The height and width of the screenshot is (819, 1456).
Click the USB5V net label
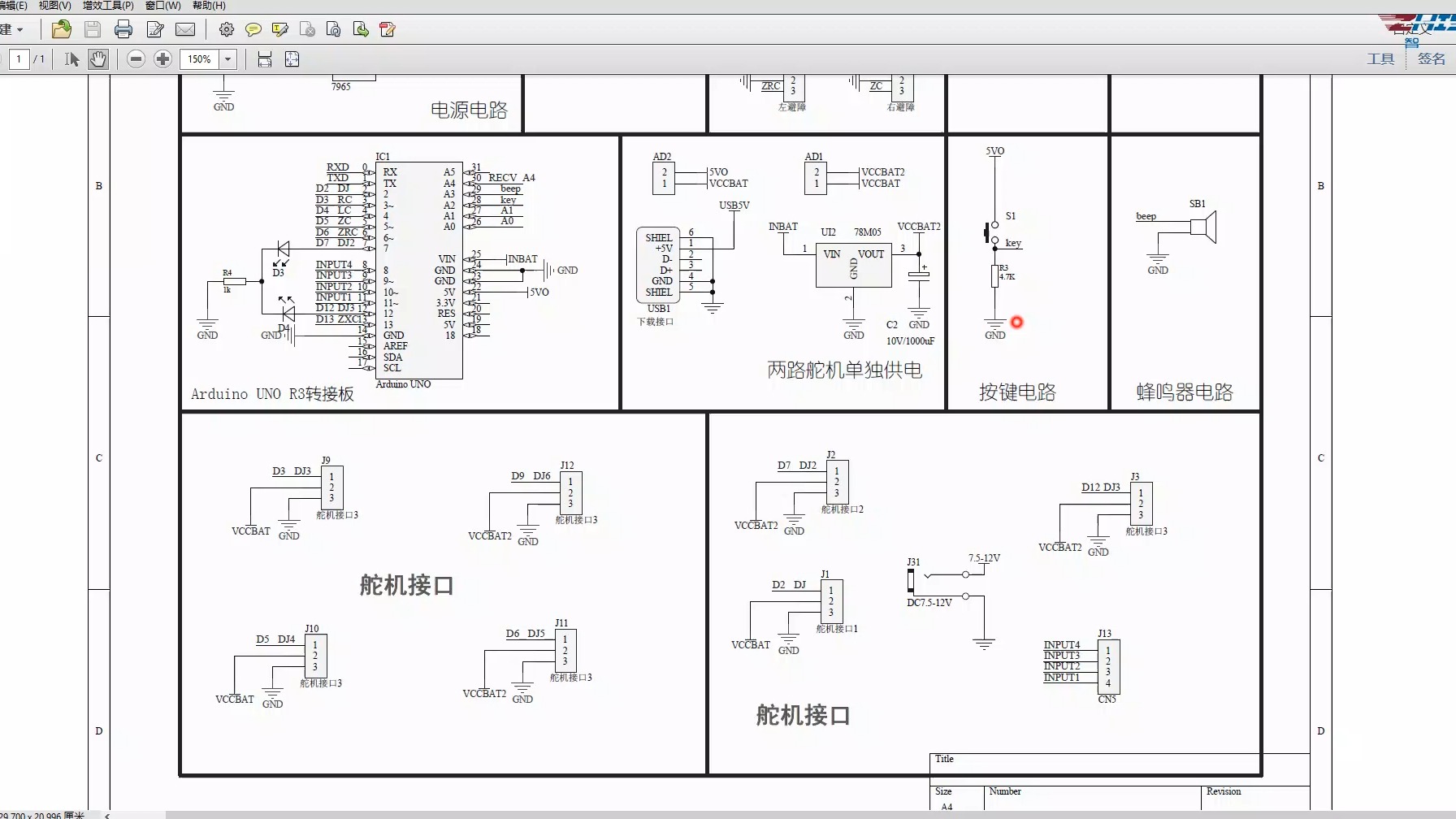(x=734, y=206)
